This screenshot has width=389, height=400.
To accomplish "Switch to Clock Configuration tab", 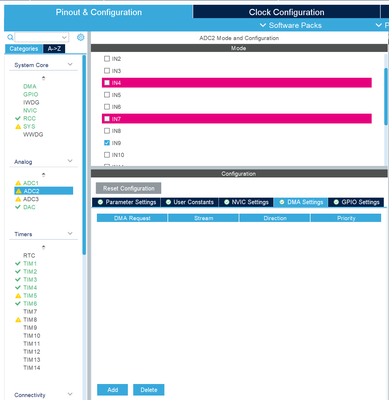I will [x=286, y=12].
